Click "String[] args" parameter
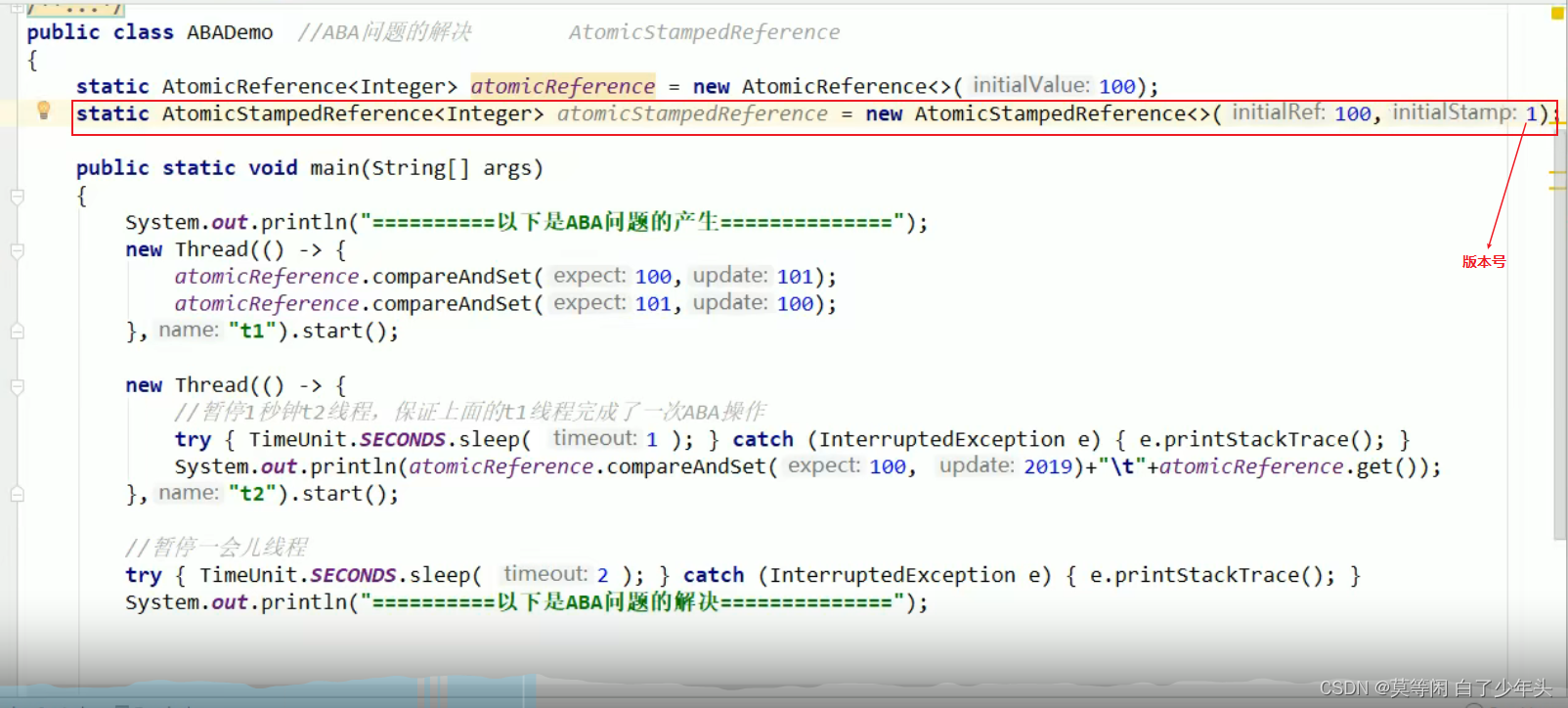This screenshot has width=1568, height=708. 451,168
